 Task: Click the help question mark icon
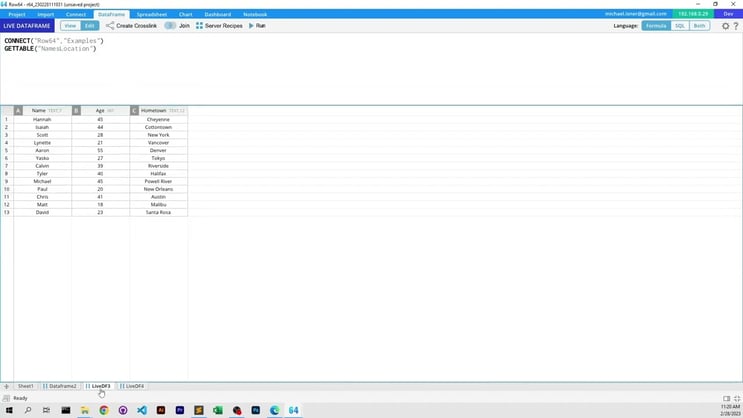coord(736,26)
